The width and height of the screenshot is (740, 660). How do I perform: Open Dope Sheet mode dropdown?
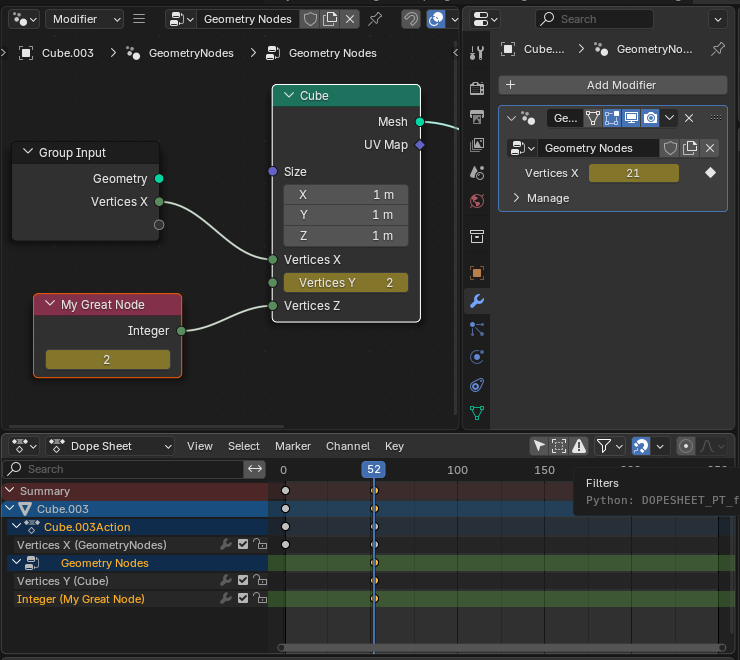110,446
